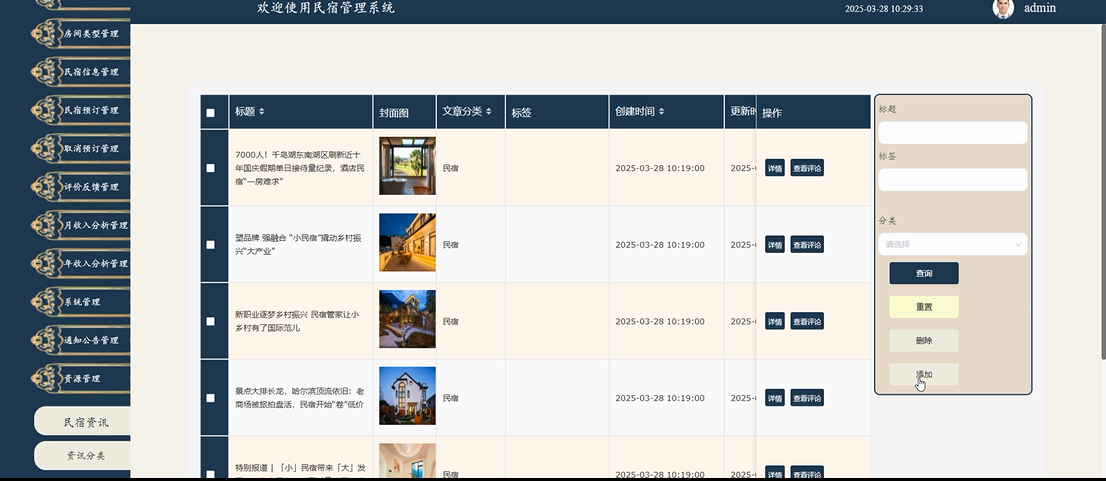Open cover image of 景点大排长龙 article

(407, 396)
